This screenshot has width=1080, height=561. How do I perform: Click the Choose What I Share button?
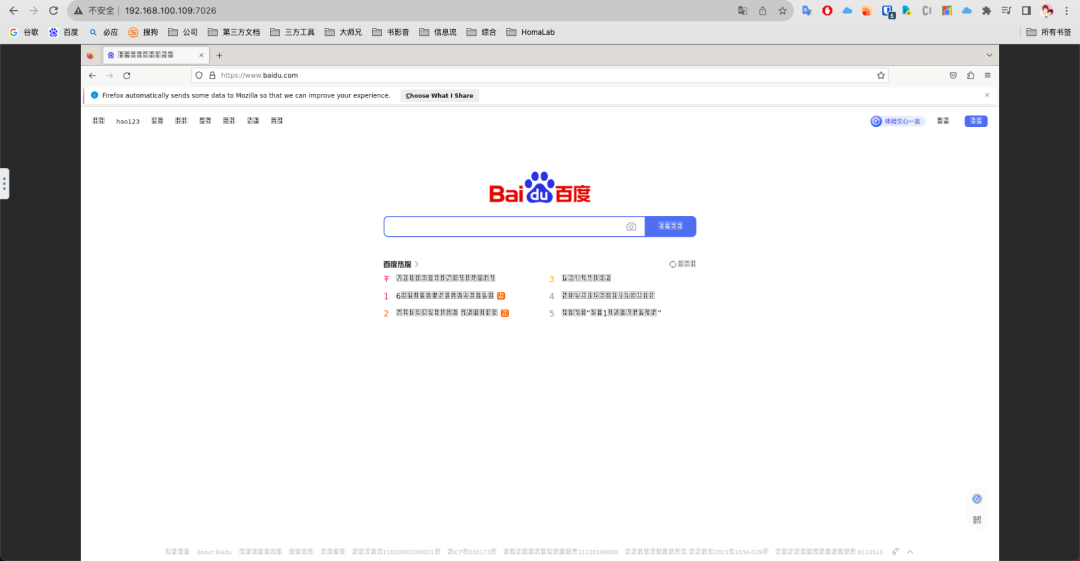439,95
